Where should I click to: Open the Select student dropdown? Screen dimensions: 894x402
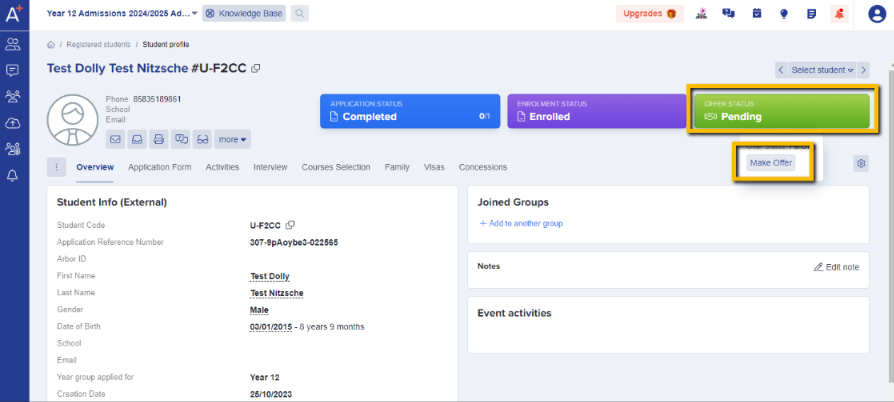(822, 70)
